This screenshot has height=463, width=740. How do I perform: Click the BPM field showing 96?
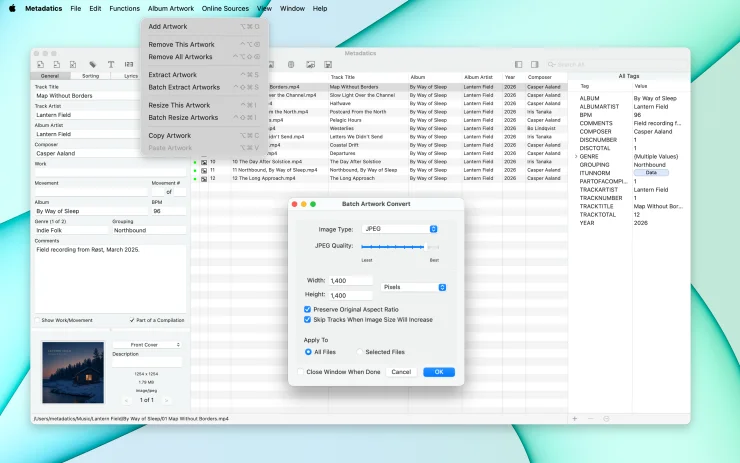[168, 211]
